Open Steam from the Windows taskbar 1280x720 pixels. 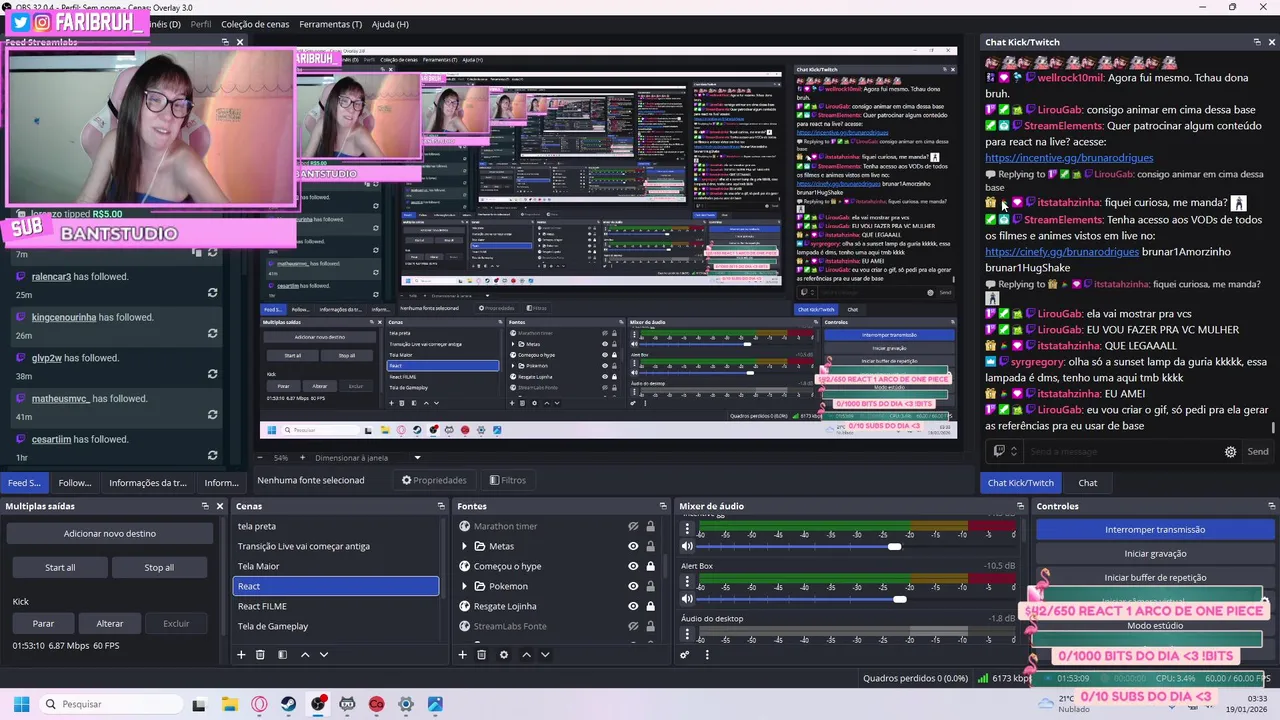(288, 704)
